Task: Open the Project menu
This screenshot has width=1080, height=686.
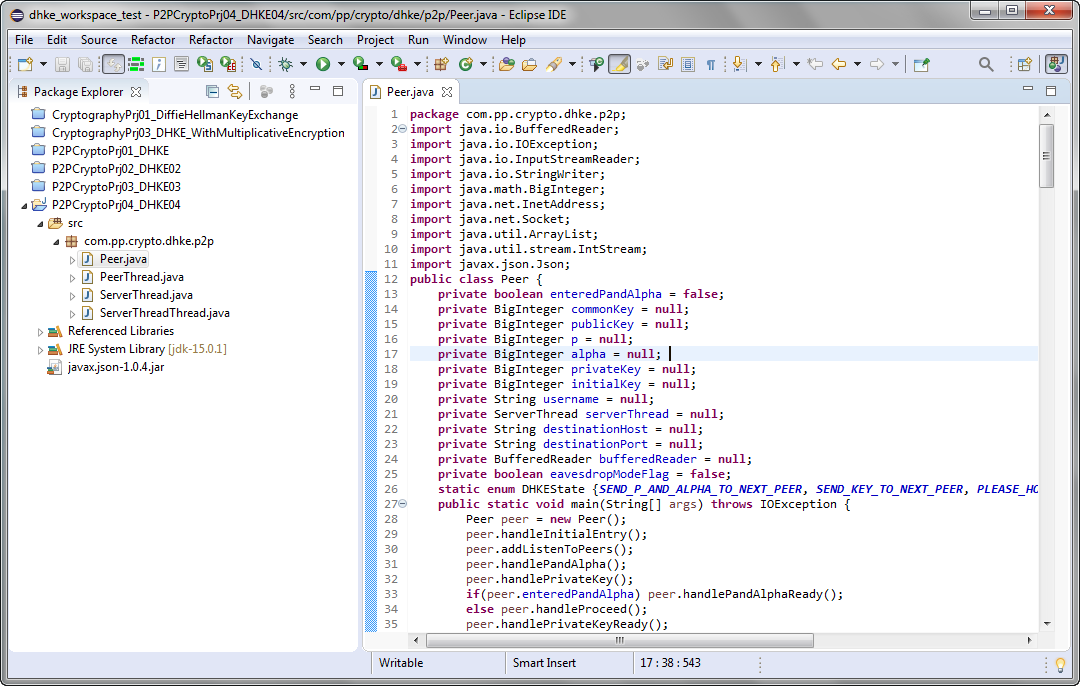Action: click(375, 40)
